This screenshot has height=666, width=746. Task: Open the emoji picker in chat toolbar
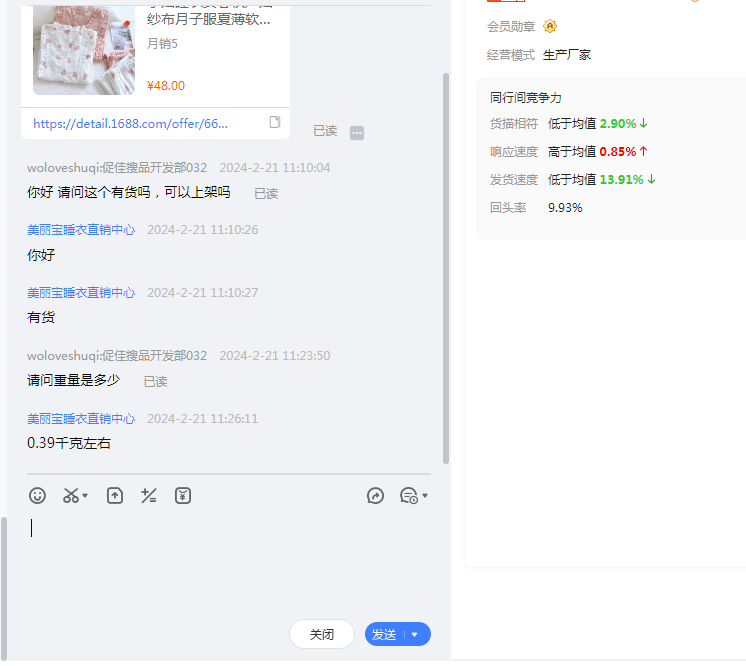click(37, 495)
